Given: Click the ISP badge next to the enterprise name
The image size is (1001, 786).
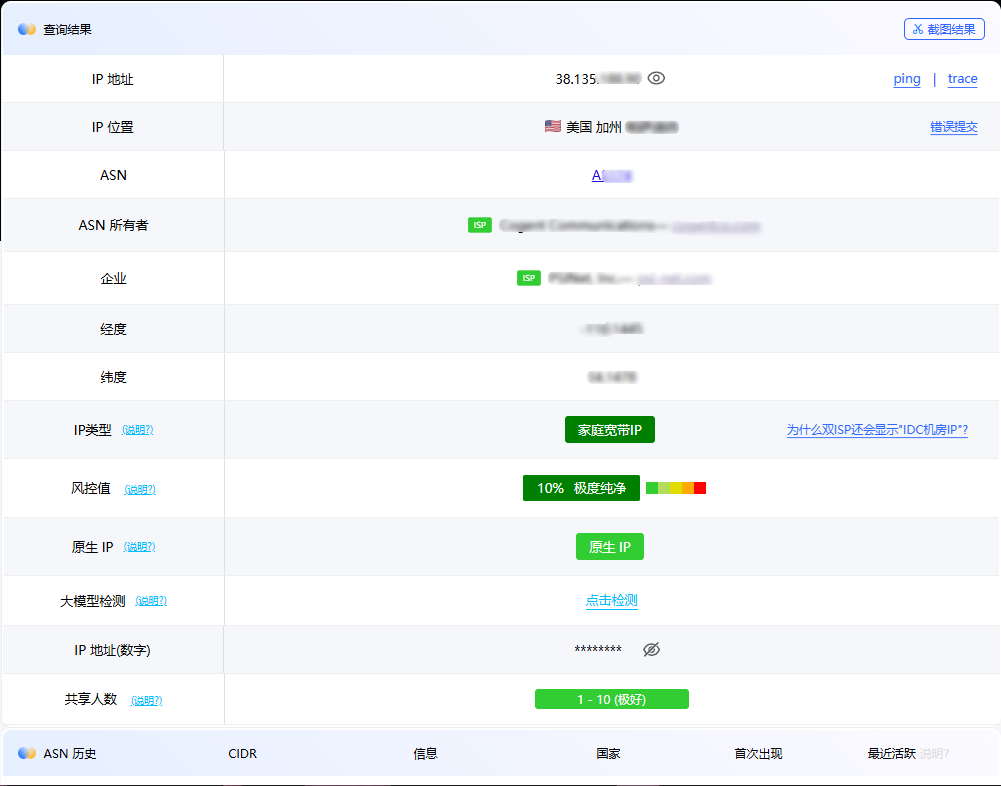Looking at the screenshot, I should point(528,277).
